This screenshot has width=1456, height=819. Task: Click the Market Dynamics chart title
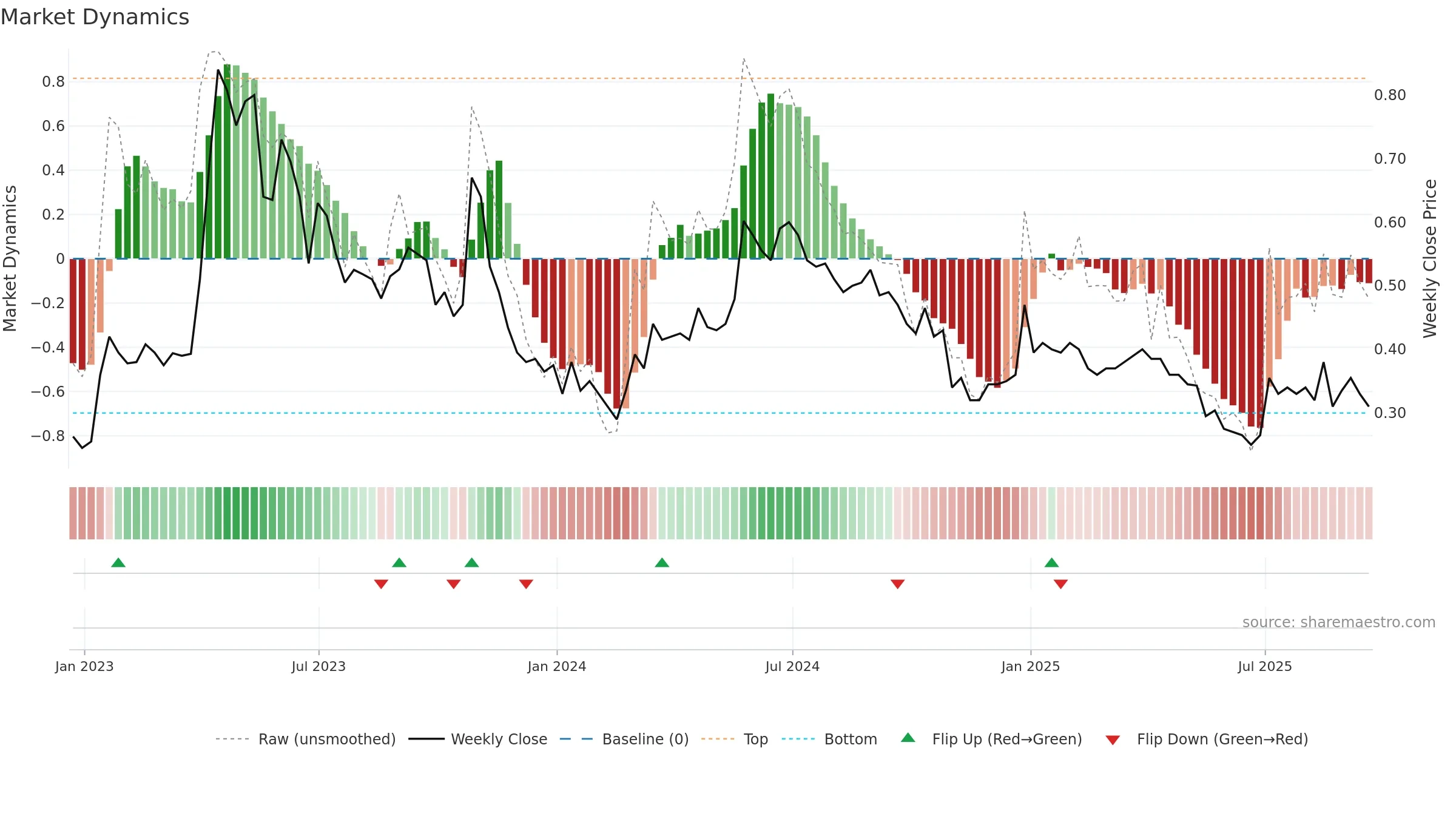(x=95, y=17)
